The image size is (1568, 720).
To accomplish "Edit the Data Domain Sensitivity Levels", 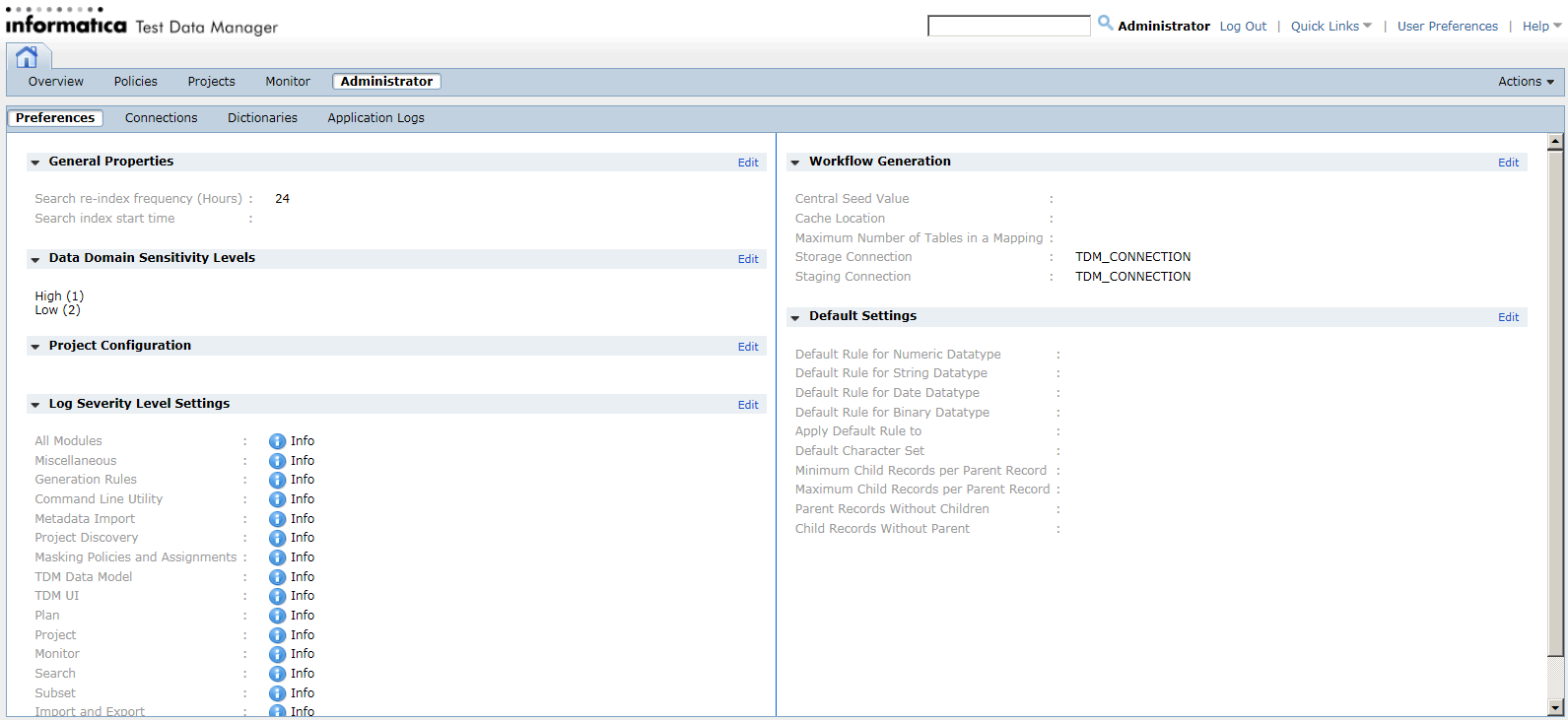I will click(748, 259).
